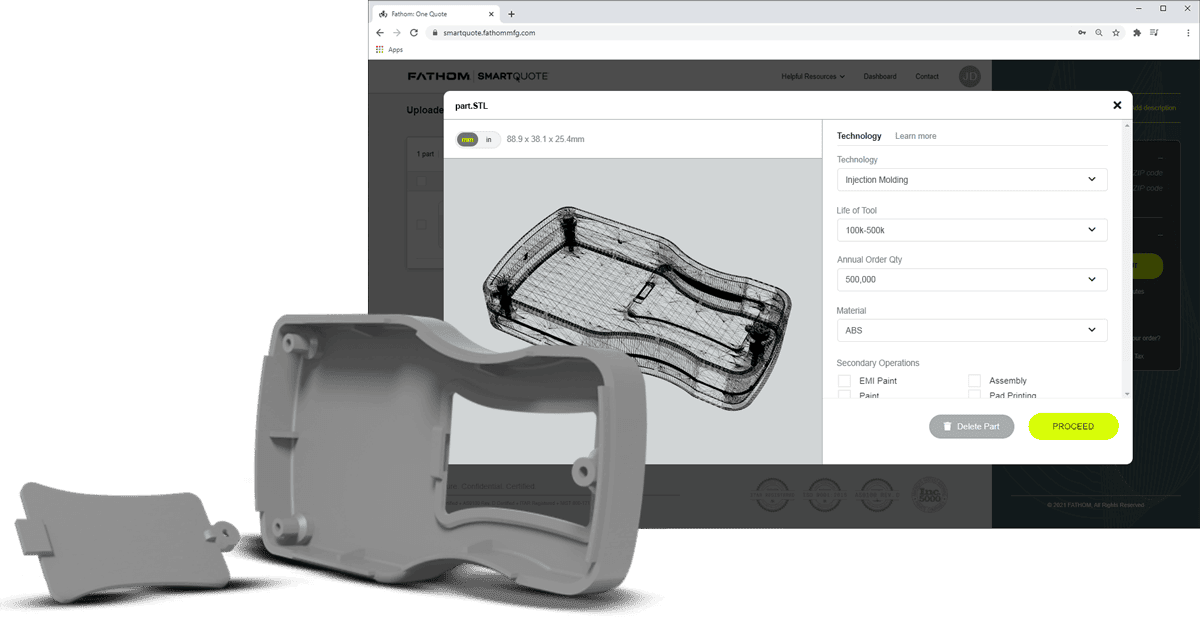Check the Assembly secondary operation

pyautogui.click(x=974, y=381)
